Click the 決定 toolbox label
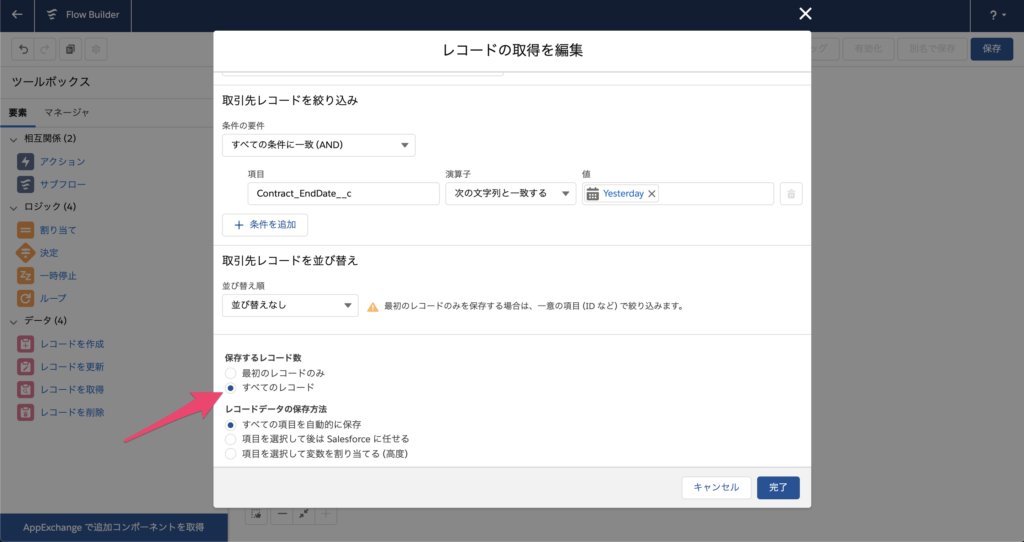 point(49,253)
